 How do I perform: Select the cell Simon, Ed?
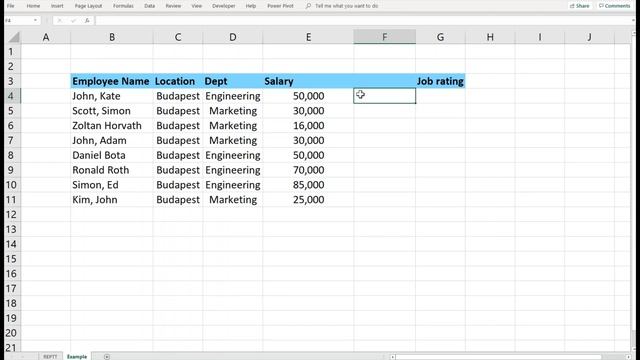pyautogui.click(x=112, y=185)
